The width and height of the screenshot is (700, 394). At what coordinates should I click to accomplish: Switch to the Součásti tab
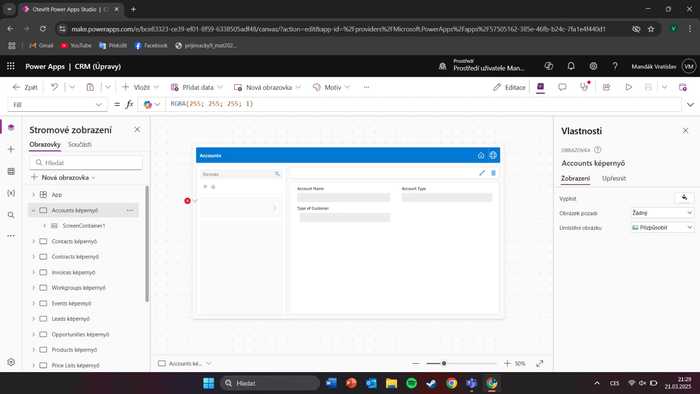pyautogui.click(x=79, y=144)
